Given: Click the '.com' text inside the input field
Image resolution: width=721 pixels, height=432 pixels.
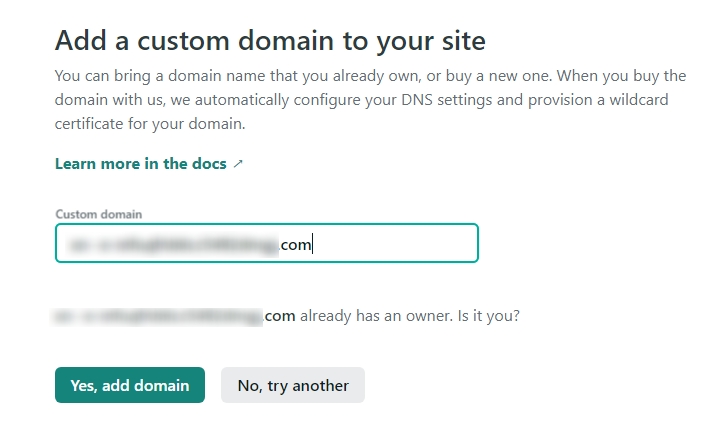Looking at the screenshot, I should 295,245.
